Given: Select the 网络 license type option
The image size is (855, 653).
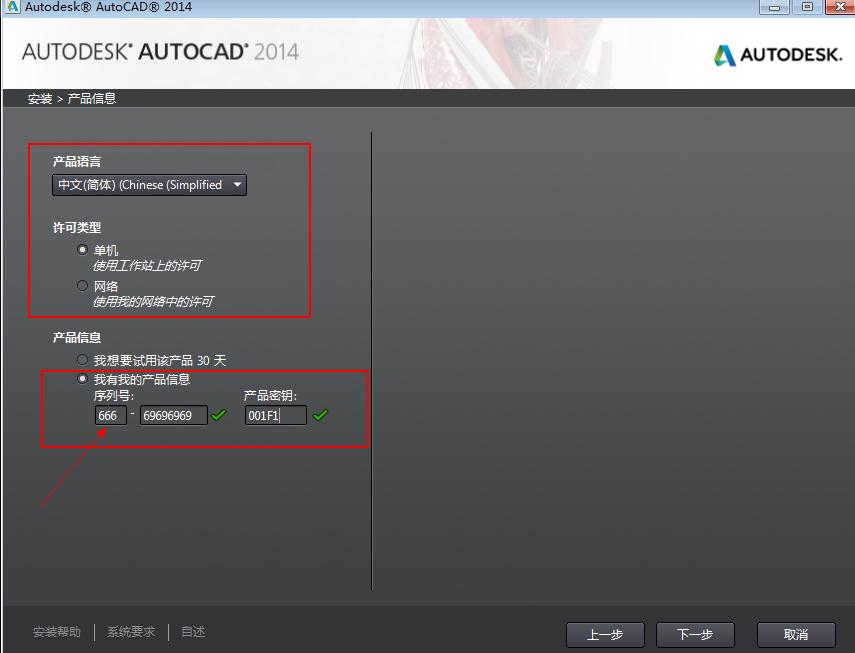Looking at the screenshot, I should tap(82, 285).
